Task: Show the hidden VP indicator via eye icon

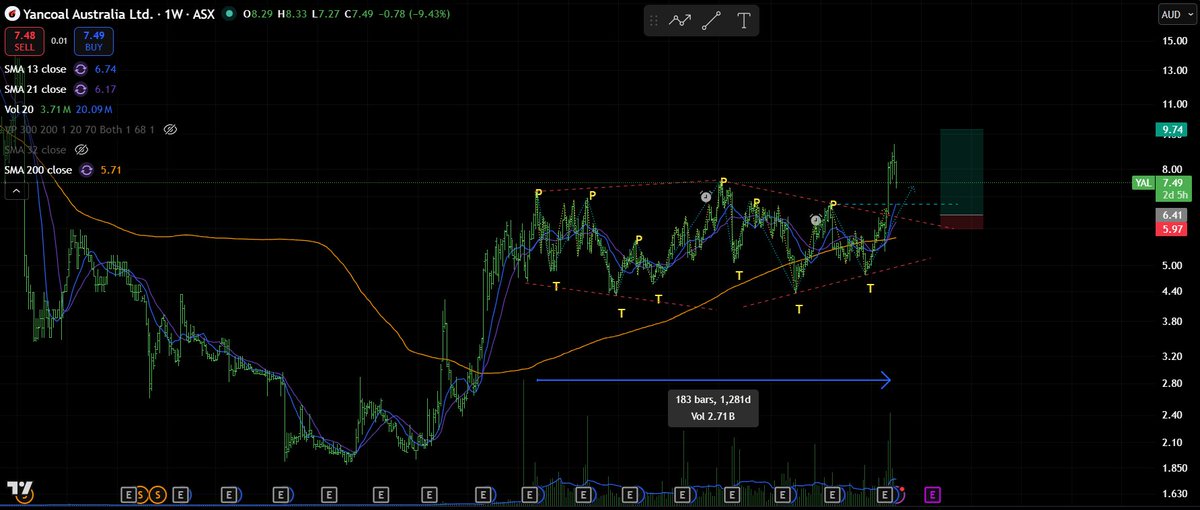Action: point(169,130)
